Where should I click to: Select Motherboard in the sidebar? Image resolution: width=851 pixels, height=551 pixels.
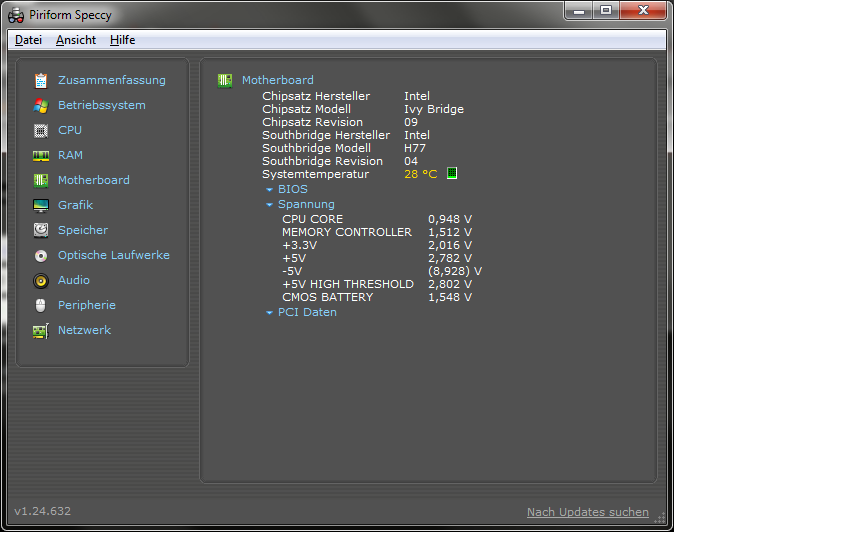pyautogui.click(x=93, y=180)
